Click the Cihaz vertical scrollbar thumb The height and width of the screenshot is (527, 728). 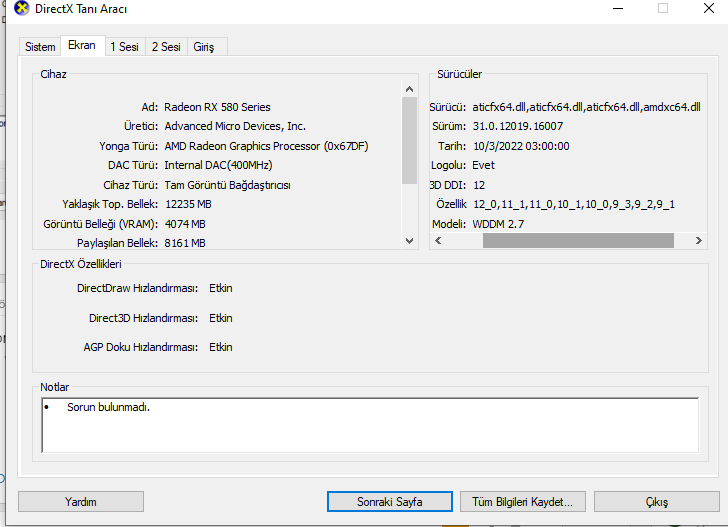click(409, 140)
